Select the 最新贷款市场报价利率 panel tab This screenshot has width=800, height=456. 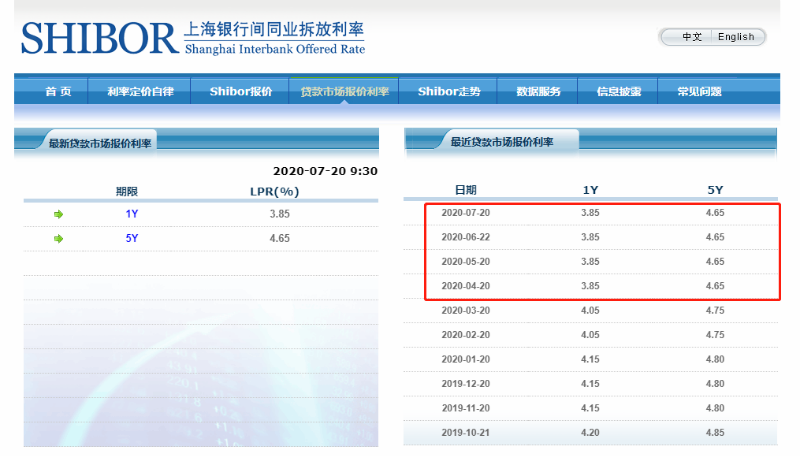pyautogui.click(x=100, y=143)
